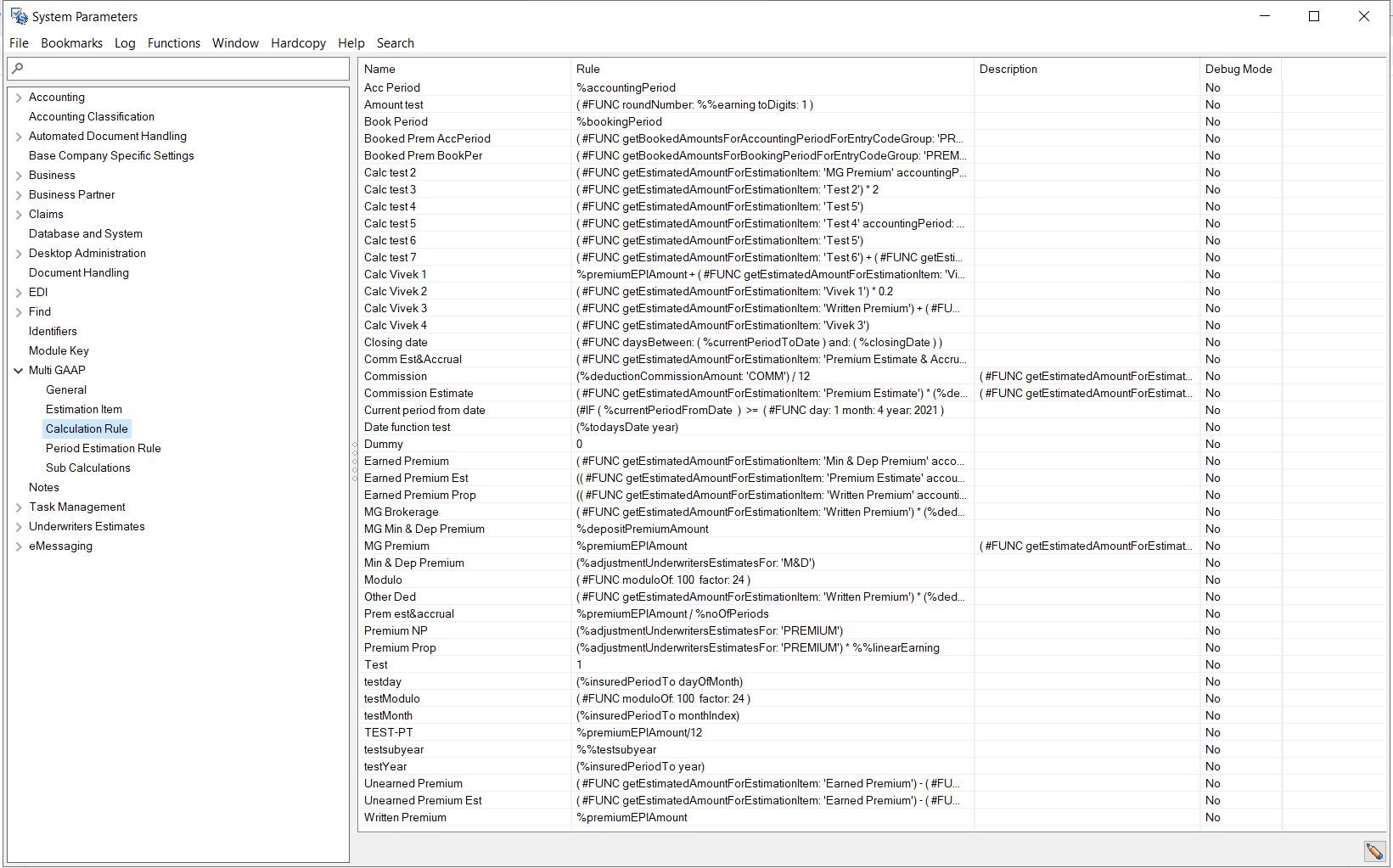Image resolution: width=1393 pixels, height=868 pixels.
Task: Select Estimation Item under Multi GAAP
Action: [83, 409]
